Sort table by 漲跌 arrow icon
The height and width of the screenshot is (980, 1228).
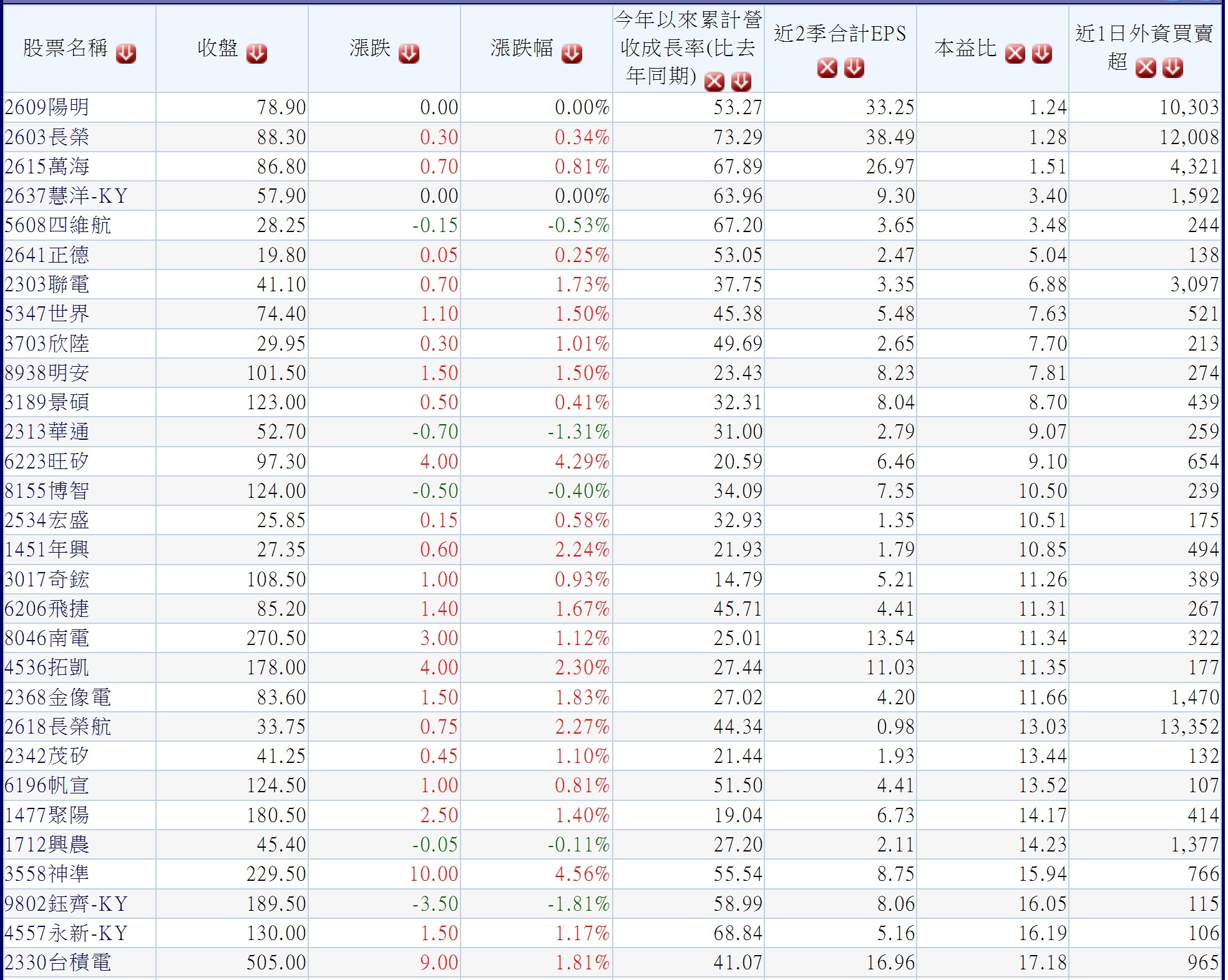[x=409, y=54]
